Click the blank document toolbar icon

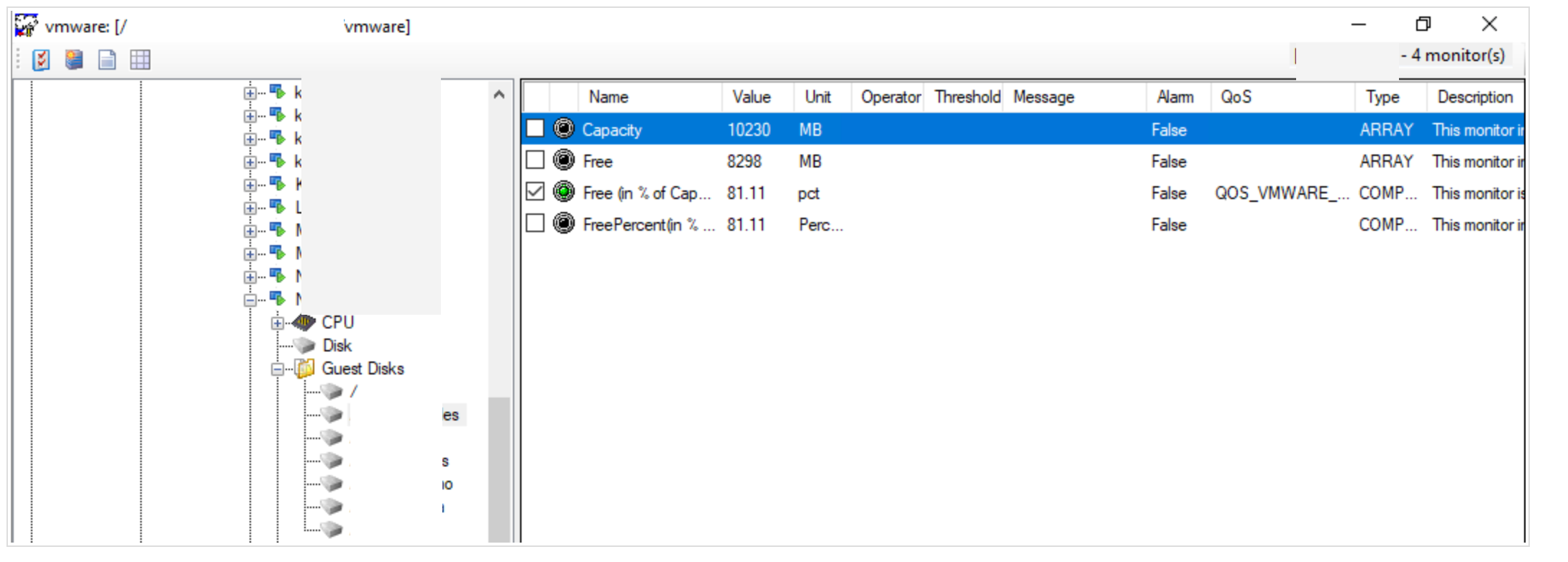(107, 60)
